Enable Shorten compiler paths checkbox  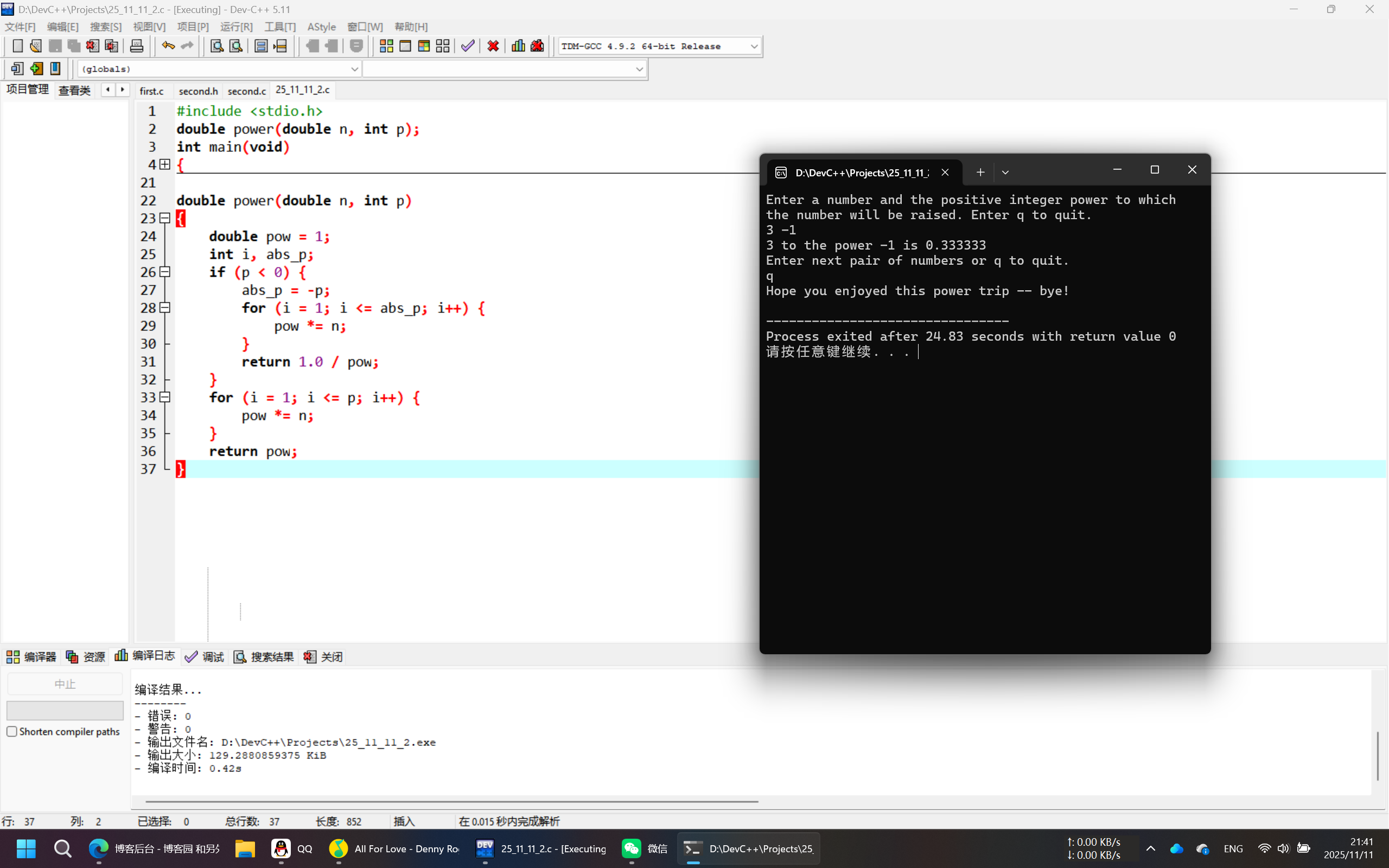[x=12, y=731]
